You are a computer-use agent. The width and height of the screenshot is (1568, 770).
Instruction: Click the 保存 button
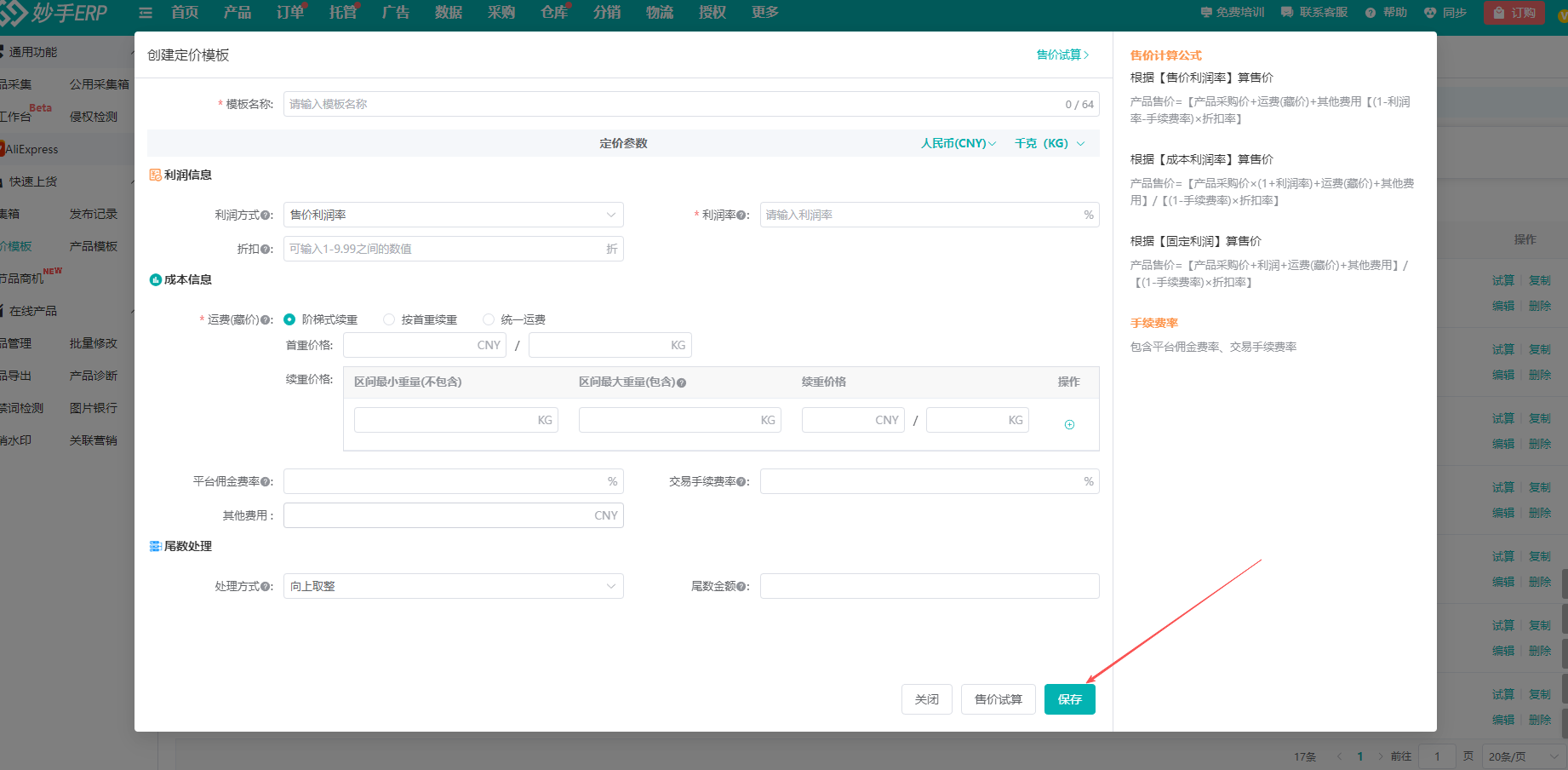1069,699
